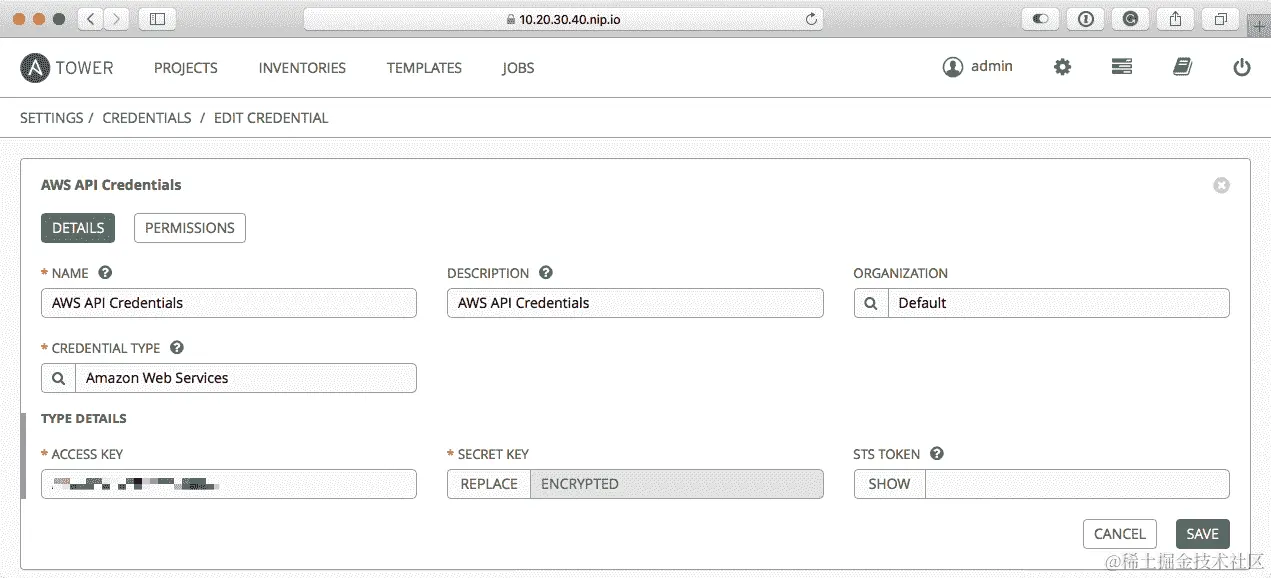Show help for Credential Type
Image resolution: width=1271 pixels, height=578 pixels.
tap(177, 347)
